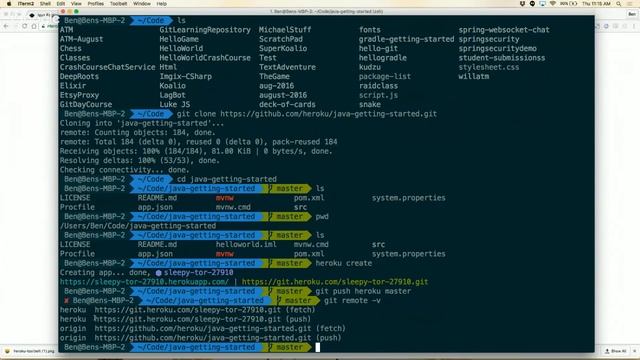The width and height of the screenshot is (640, 360).
Task: Click the iTerm2 window title bar text
Action: click(327, 11)
